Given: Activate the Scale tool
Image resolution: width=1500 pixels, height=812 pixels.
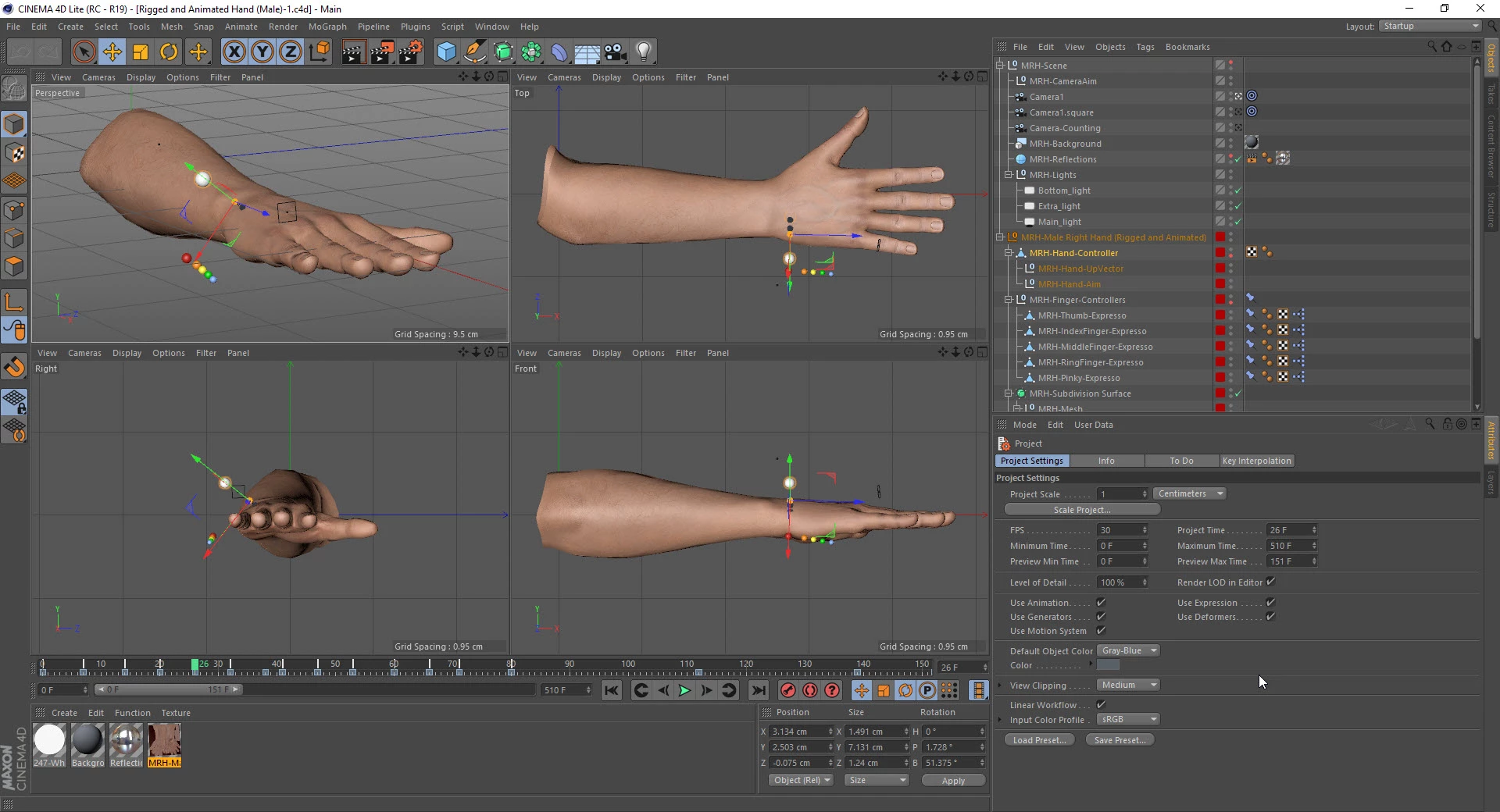Looking at the screenshot, I should (x=141, y=52).
